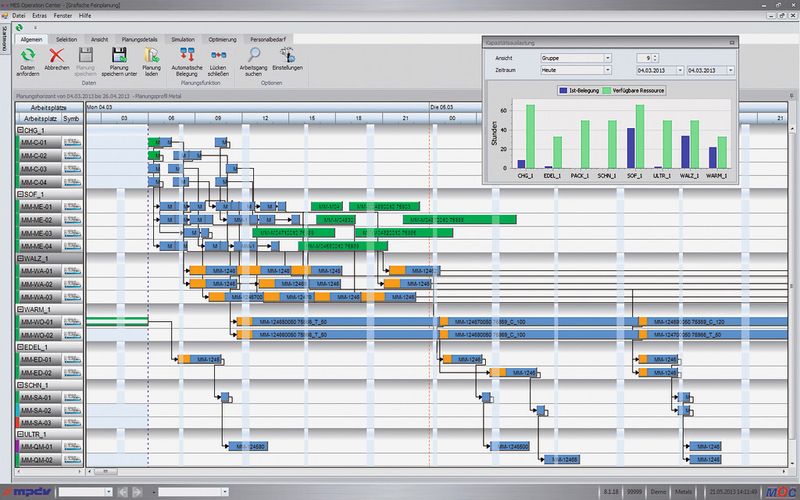This screenshot has height=500, width=800.
Task: Open second status bar combo box
Action: point(193,492)
